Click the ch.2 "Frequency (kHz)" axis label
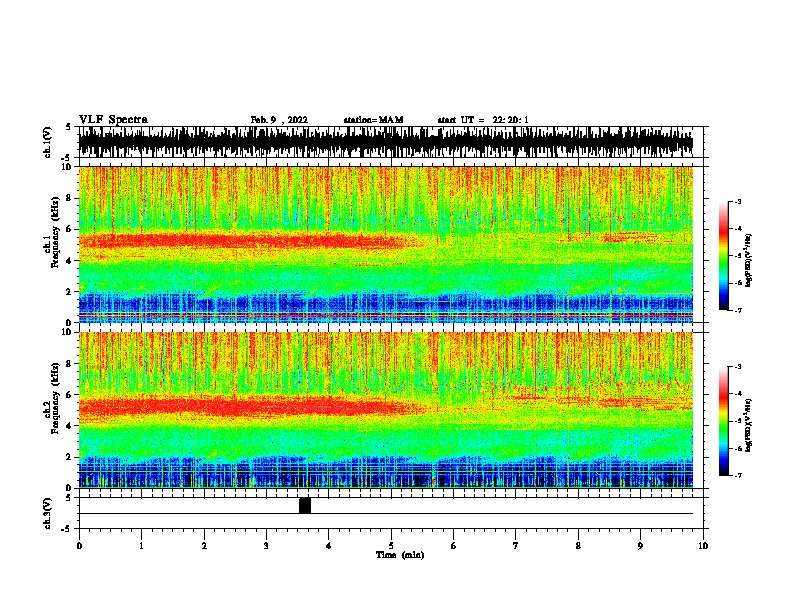This screenshot has height=612, width=792. [x=55, y=398]
